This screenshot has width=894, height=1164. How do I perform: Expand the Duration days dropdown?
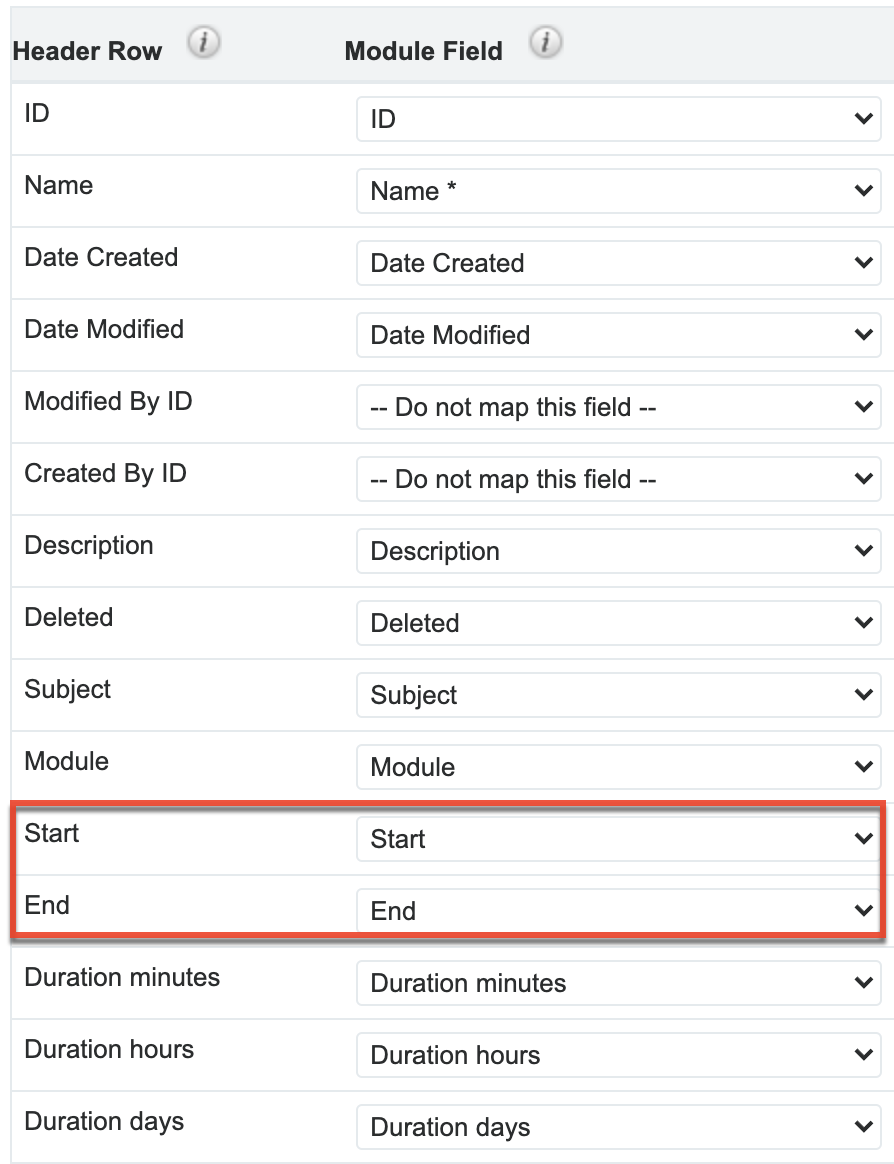pyautogui.click(x=619, y=1127)
